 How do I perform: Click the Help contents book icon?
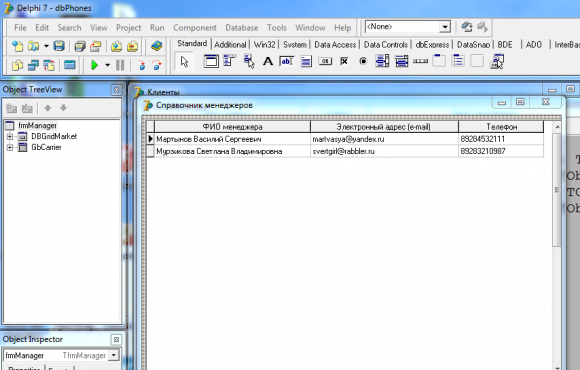click(x=157, y=46)
